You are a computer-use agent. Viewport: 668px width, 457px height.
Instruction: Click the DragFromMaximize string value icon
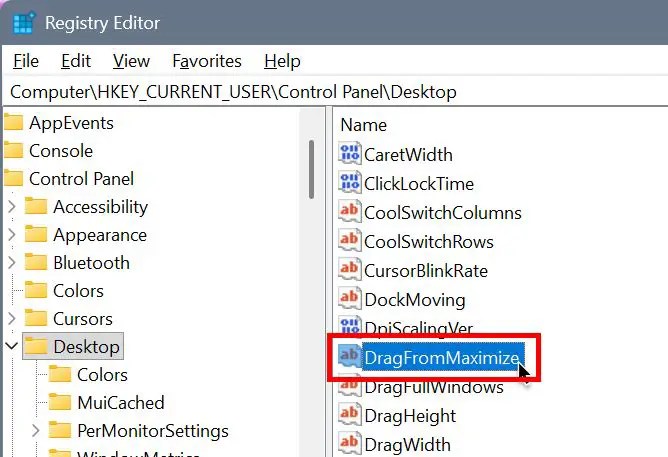point(350,356)
